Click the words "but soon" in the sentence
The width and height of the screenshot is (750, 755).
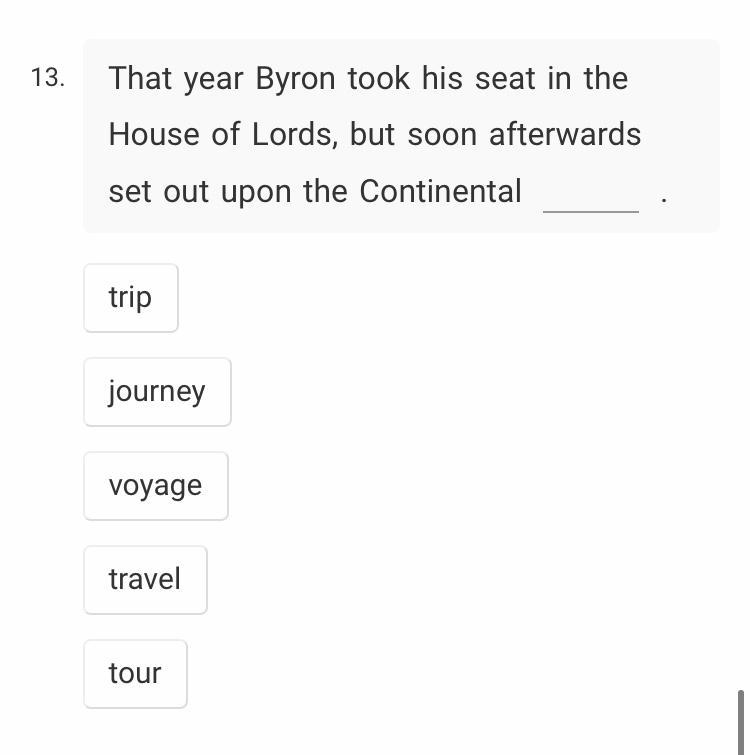click(x=413, y=134)
